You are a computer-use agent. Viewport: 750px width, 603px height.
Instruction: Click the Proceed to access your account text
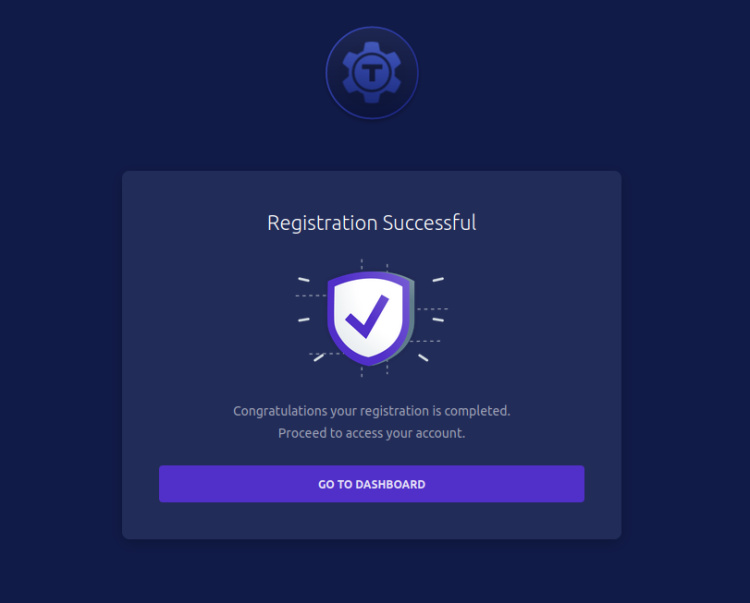[x=372, y=434]
